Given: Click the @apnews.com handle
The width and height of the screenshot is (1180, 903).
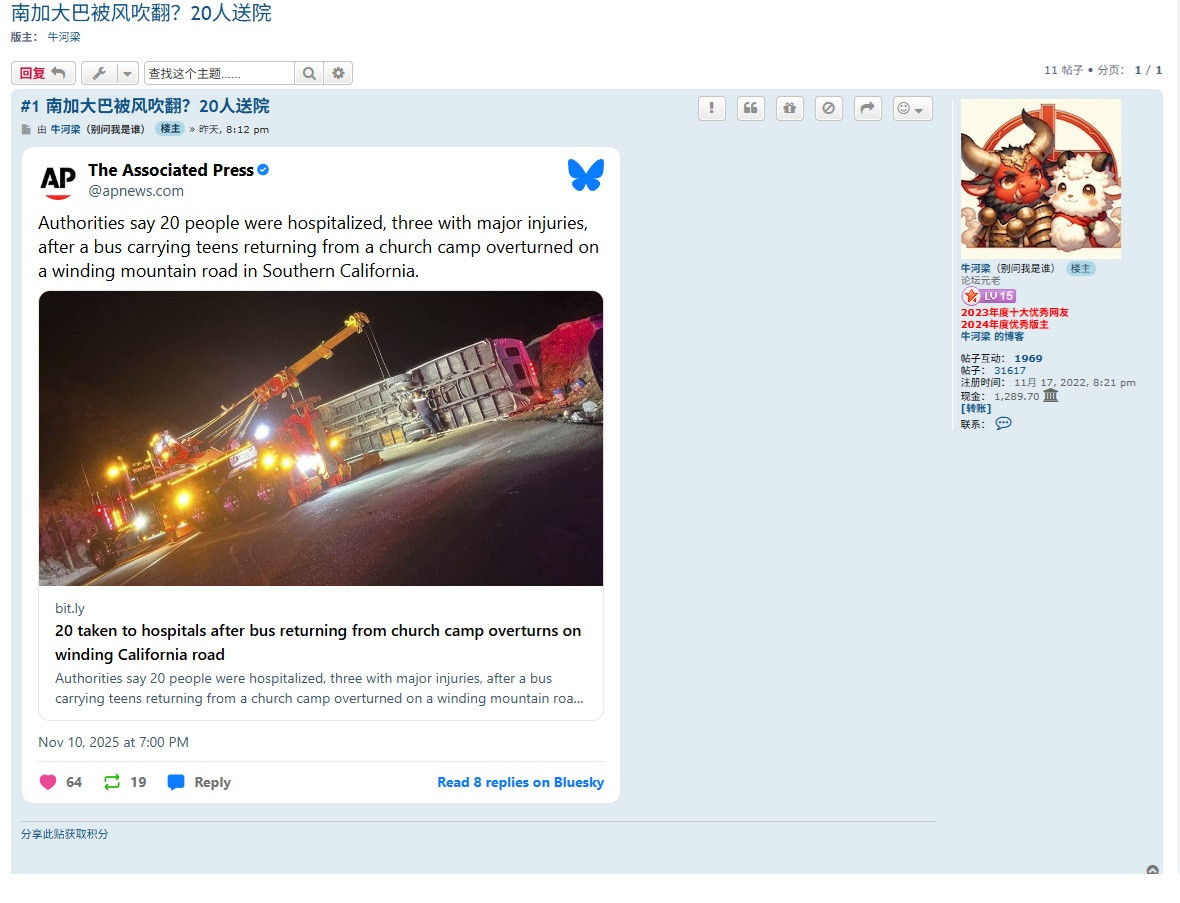Looking at the screenshot, I should (x=136, y=191).
